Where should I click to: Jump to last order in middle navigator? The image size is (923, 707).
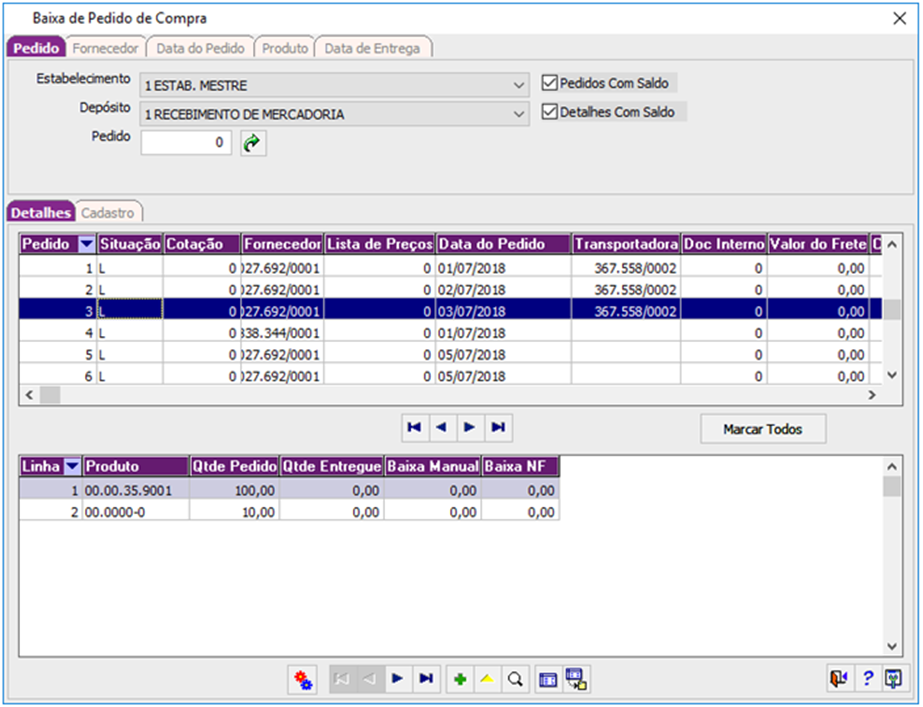point(498,428)
